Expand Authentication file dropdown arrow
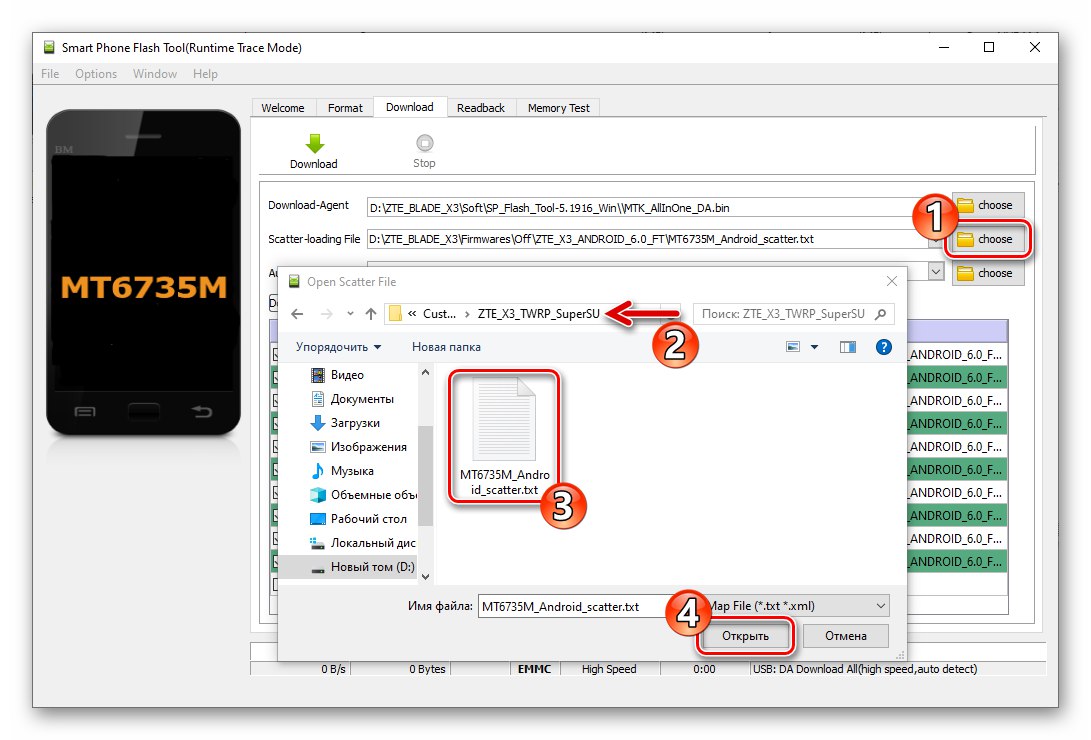This screenshot has width=1091, height=740. (x=936, y=272)
